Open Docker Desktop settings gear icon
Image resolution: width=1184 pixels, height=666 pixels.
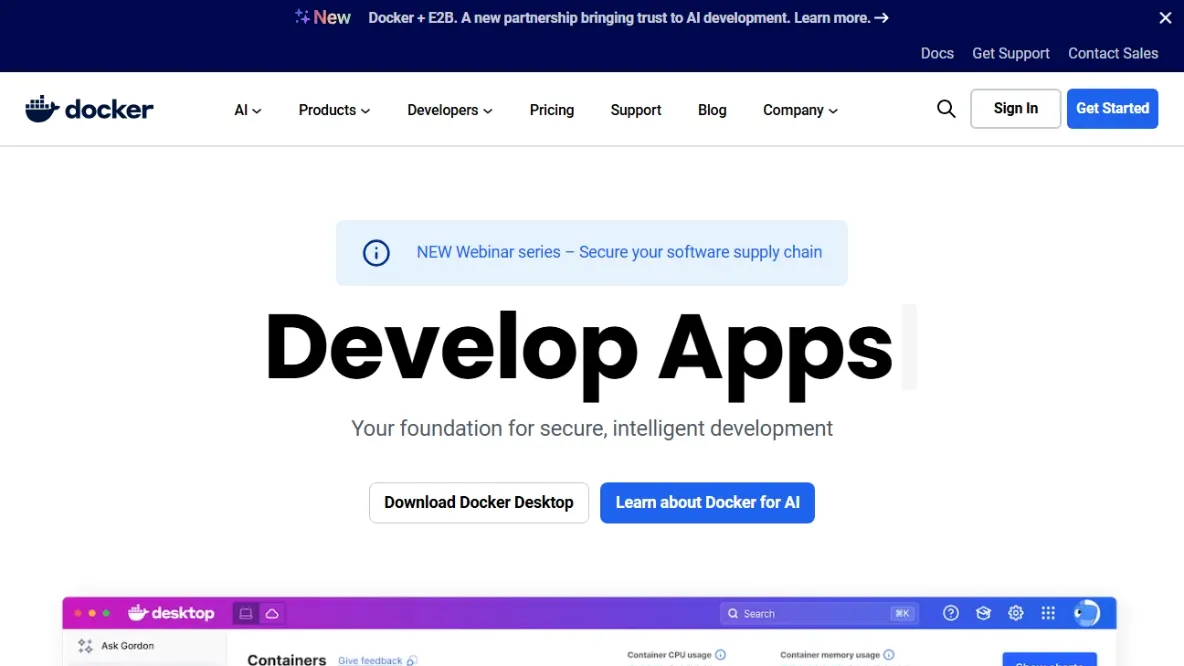tap(1016, 613)
